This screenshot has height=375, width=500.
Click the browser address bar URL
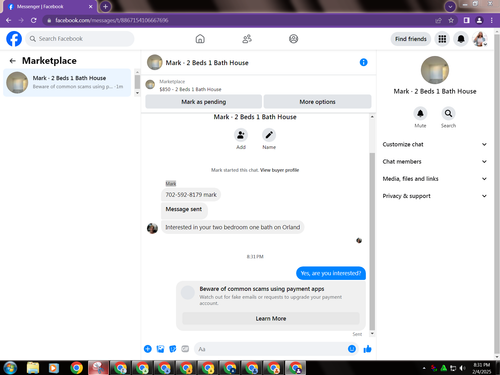[x=112, y=20]
